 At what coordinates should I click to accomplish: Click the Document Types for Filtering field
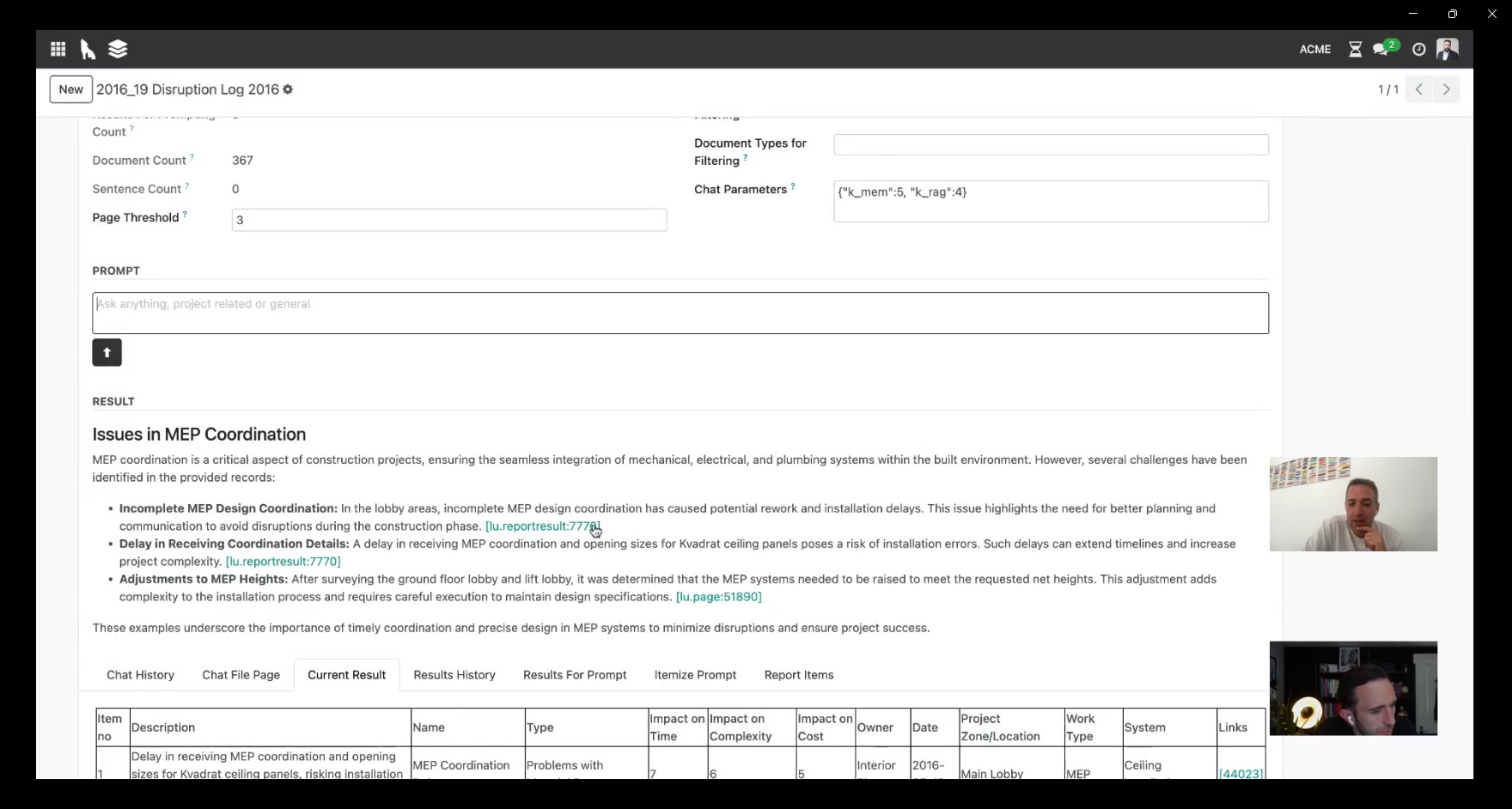point(1051,144)
